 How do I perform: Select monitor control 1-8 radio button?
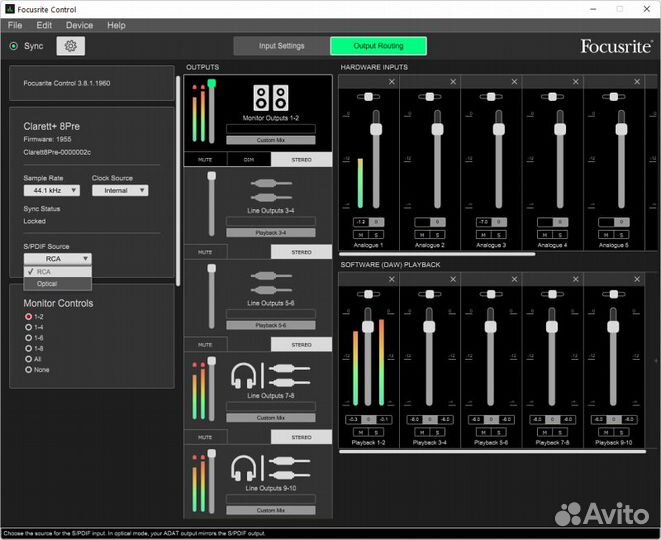tap(29, 348)
